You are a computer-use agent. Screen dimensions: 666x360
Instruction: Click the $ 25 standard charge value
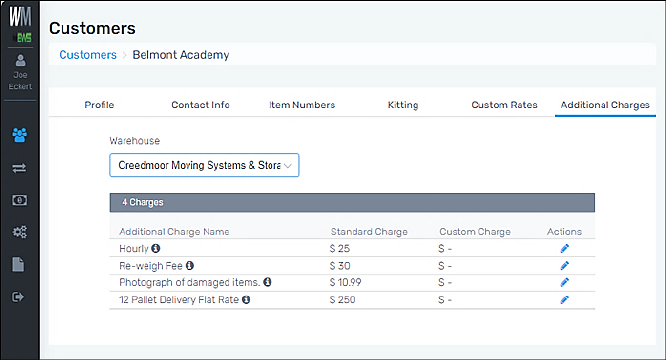pyautogui.click(x=340, y=249)
